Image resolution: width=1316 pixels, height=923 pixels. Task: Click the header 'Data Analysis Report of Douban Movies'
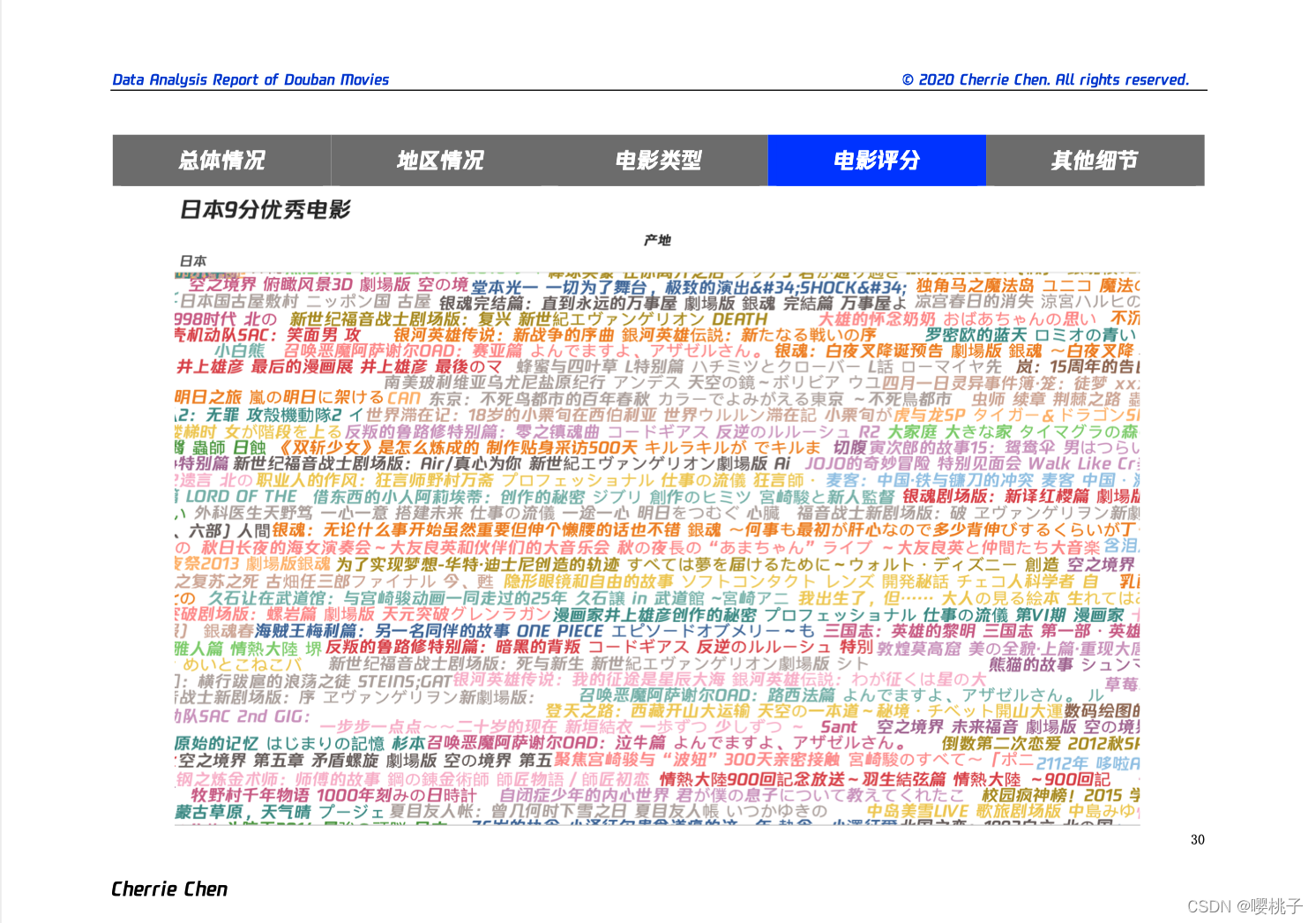[250, 79]
